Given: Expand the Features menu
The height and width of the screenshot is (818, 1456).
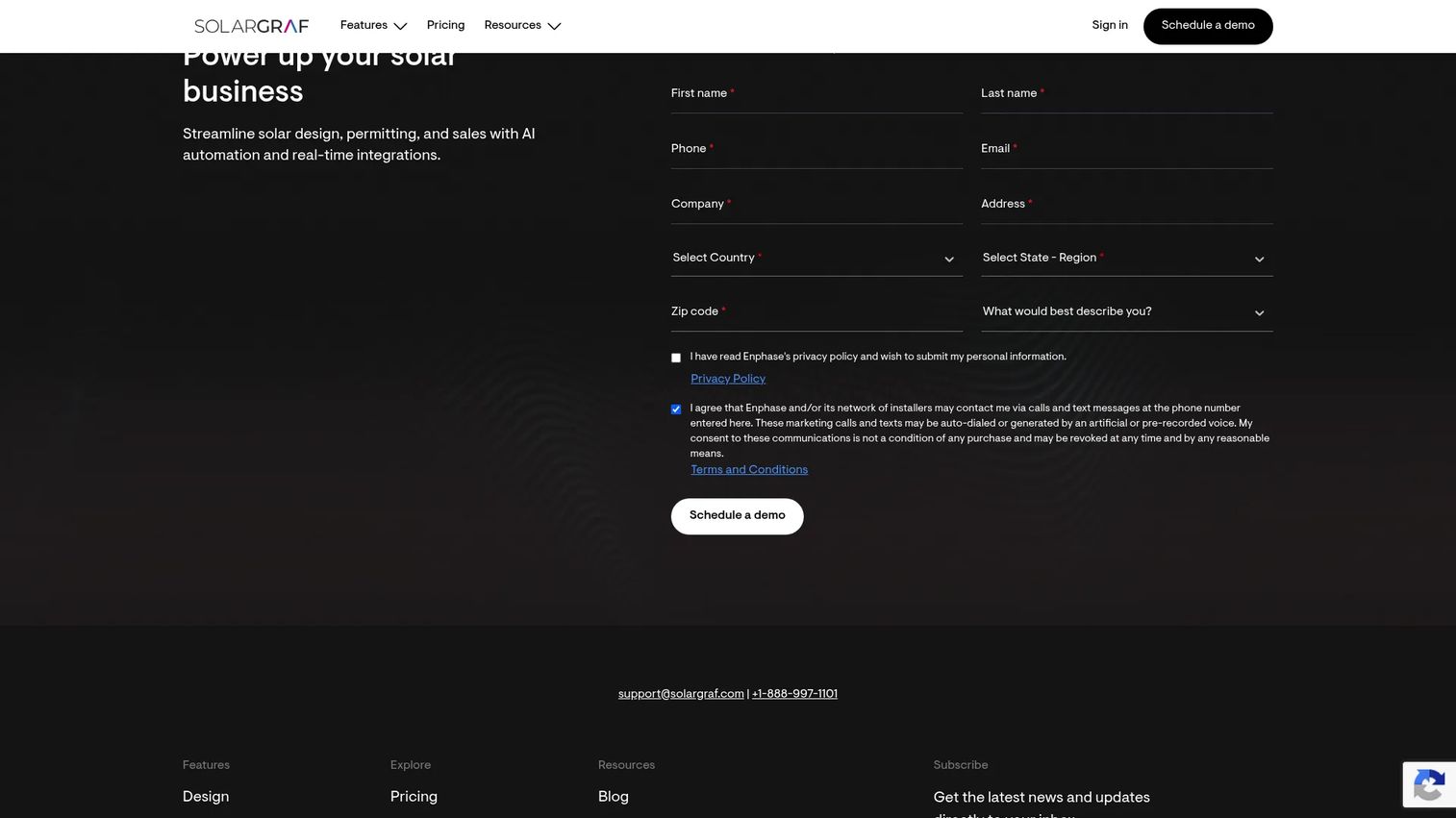Looking at the screenshot, I should click(x=373, y=26).
